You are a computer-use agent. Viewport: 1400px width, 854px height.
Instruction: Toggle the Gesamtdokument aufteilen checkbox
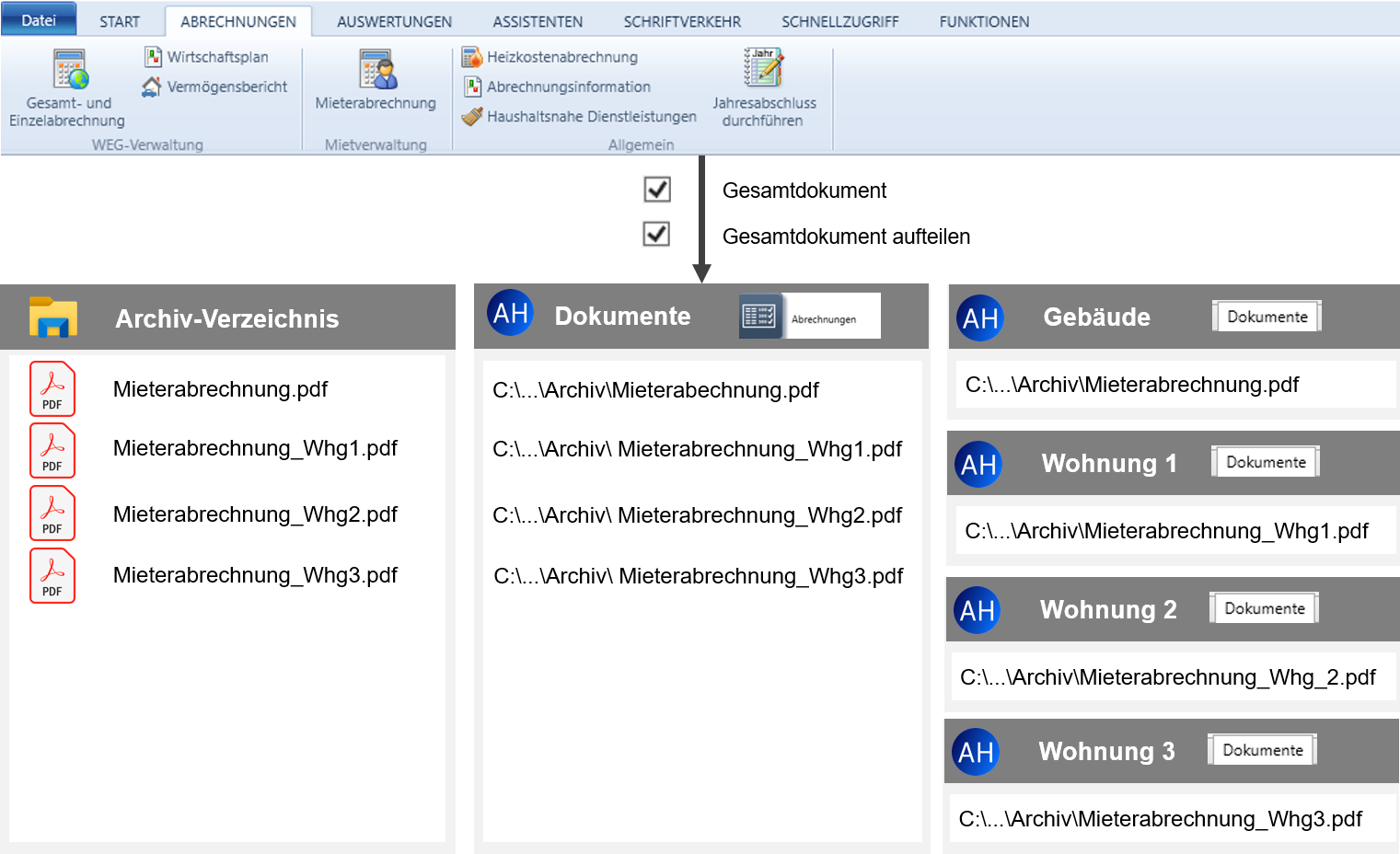656,235
